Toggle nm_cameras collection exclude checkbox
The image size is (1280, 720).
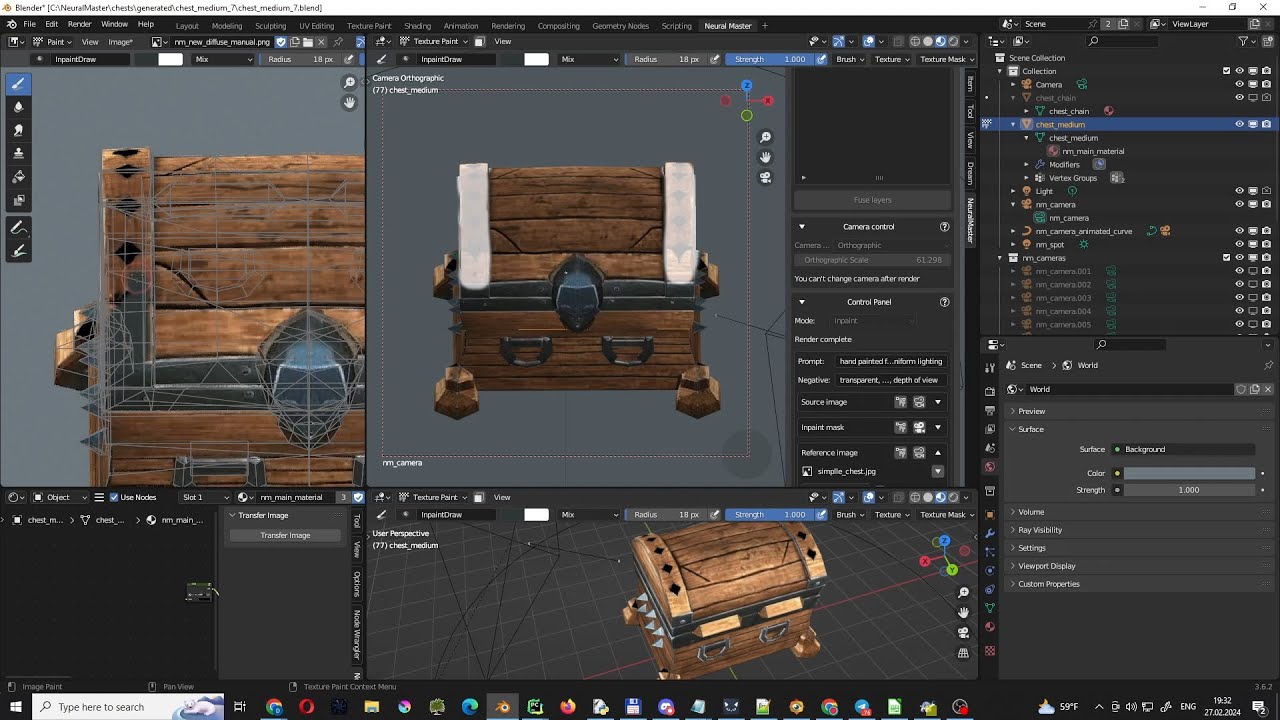point(1227,258)
